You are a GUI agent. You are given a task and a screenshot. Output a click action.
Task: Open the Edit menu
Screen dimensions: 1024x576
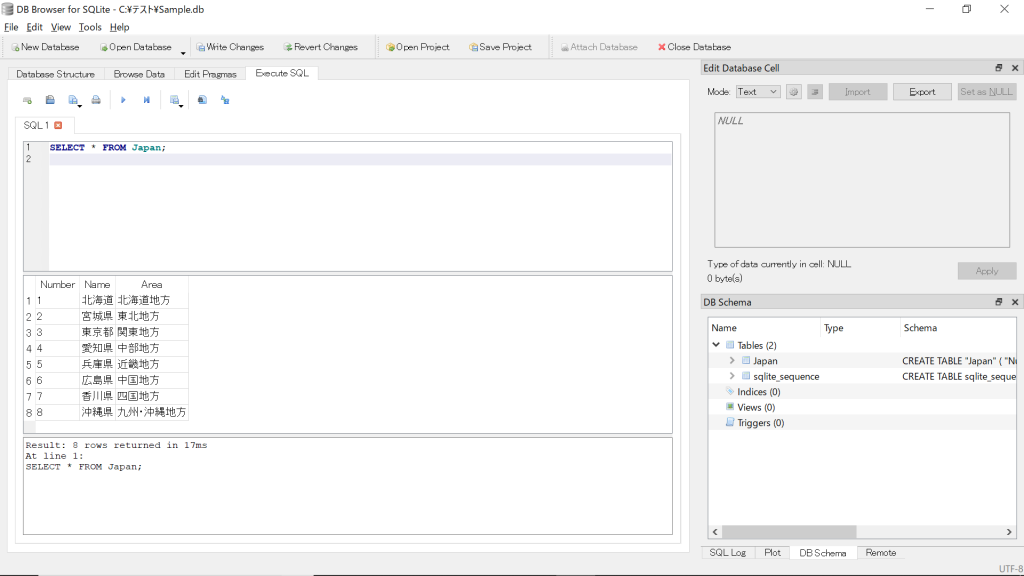tap(35, 27)
